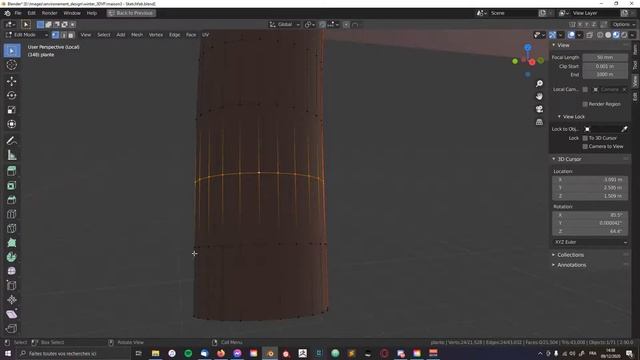The width and height of the screenshot is (640, 360).
Task: Toggle camera view icon in viewport
Action: pyautogui.click(x=539, y=109)
